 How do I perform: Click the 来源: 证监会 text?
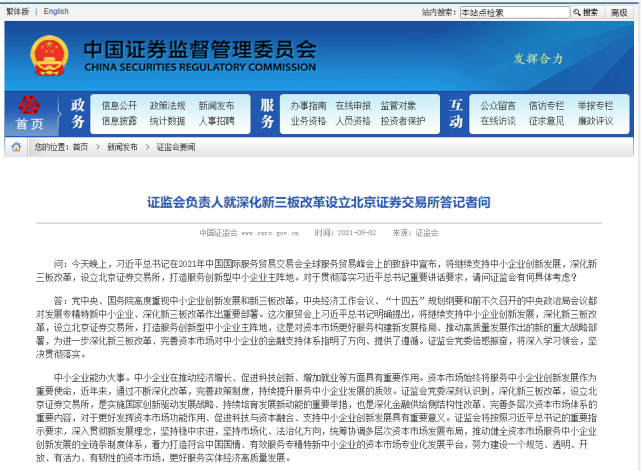click(x=415, y=233)
